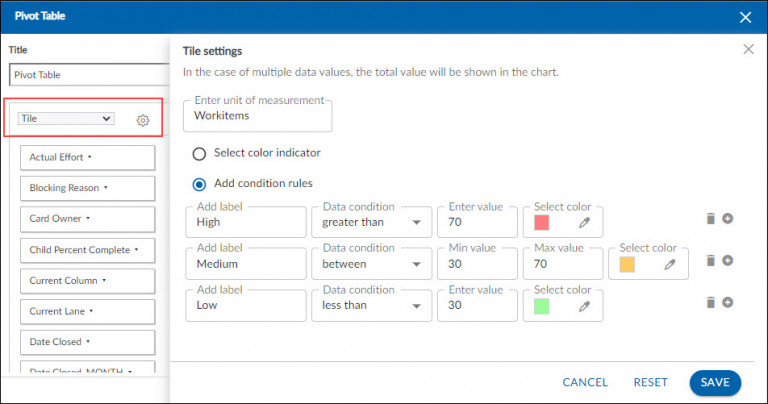The width and height of the screenshot is (768, 404).
Task: Delete the High condition rule
Action: [711, 218]
